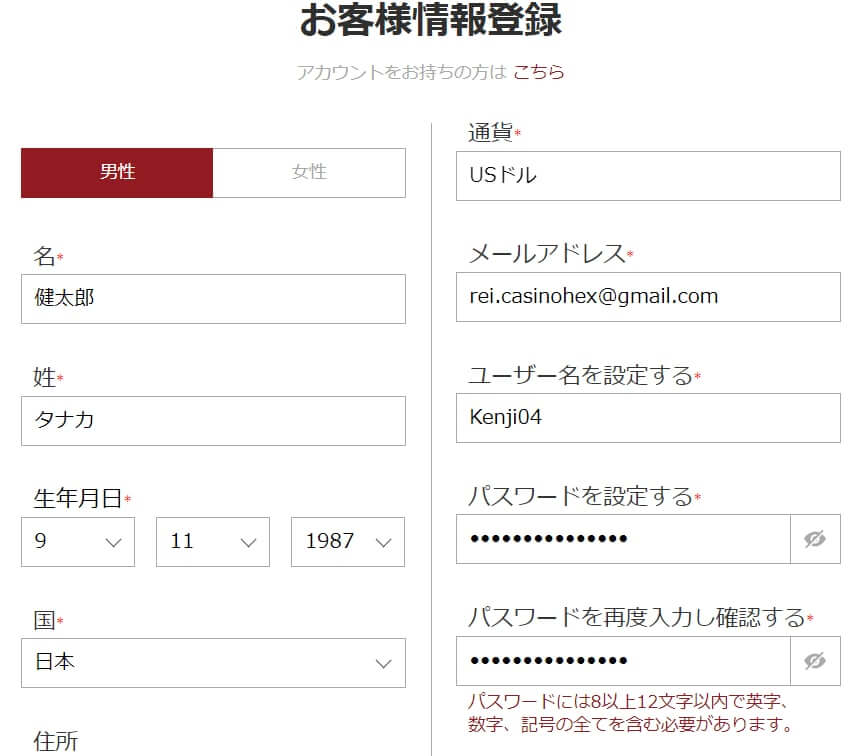The width and height of the screenshot is (868, 756).
Task: Click the メールアドレス email input field
Action: click(x=648, y=297)
